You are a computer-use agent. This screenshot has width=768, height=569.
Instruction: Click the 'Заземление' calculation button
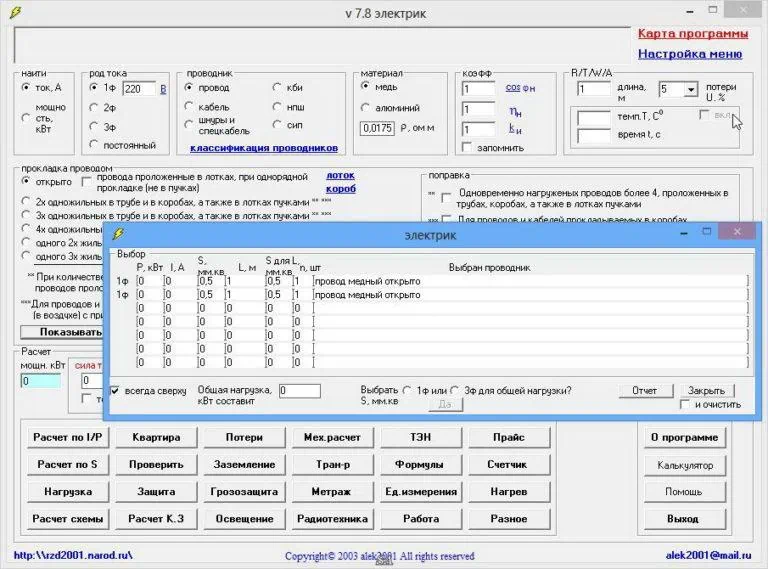coord(245,465)
